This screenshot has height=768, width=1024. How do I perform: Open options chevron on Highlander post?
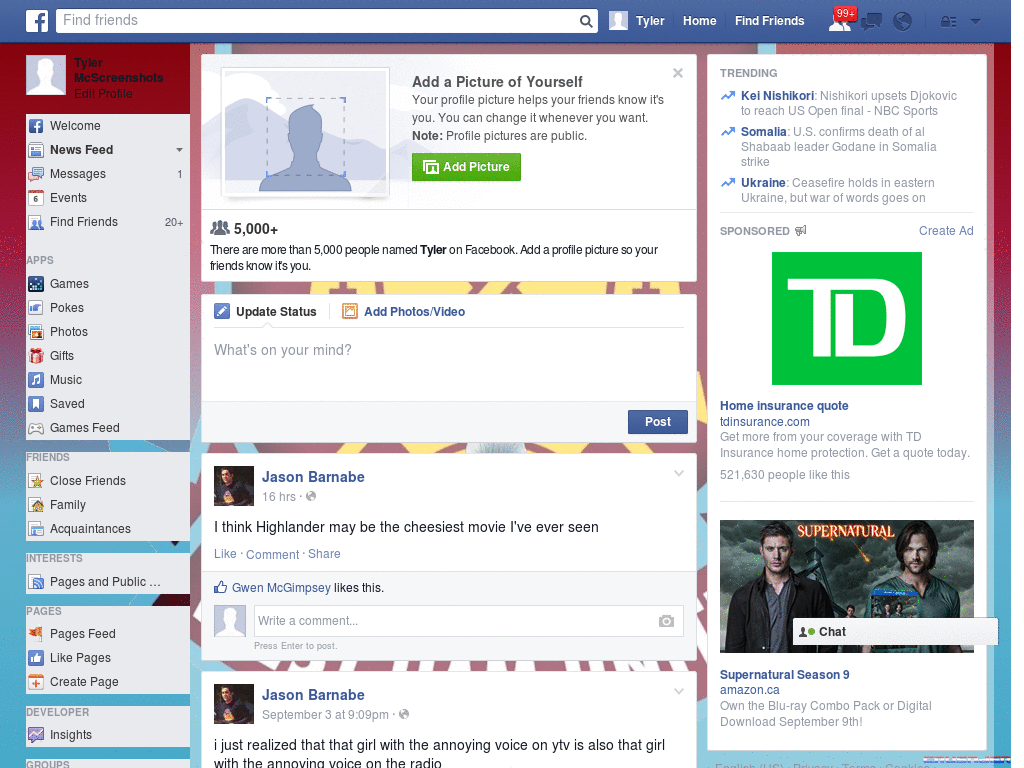[x=679, y=473]
